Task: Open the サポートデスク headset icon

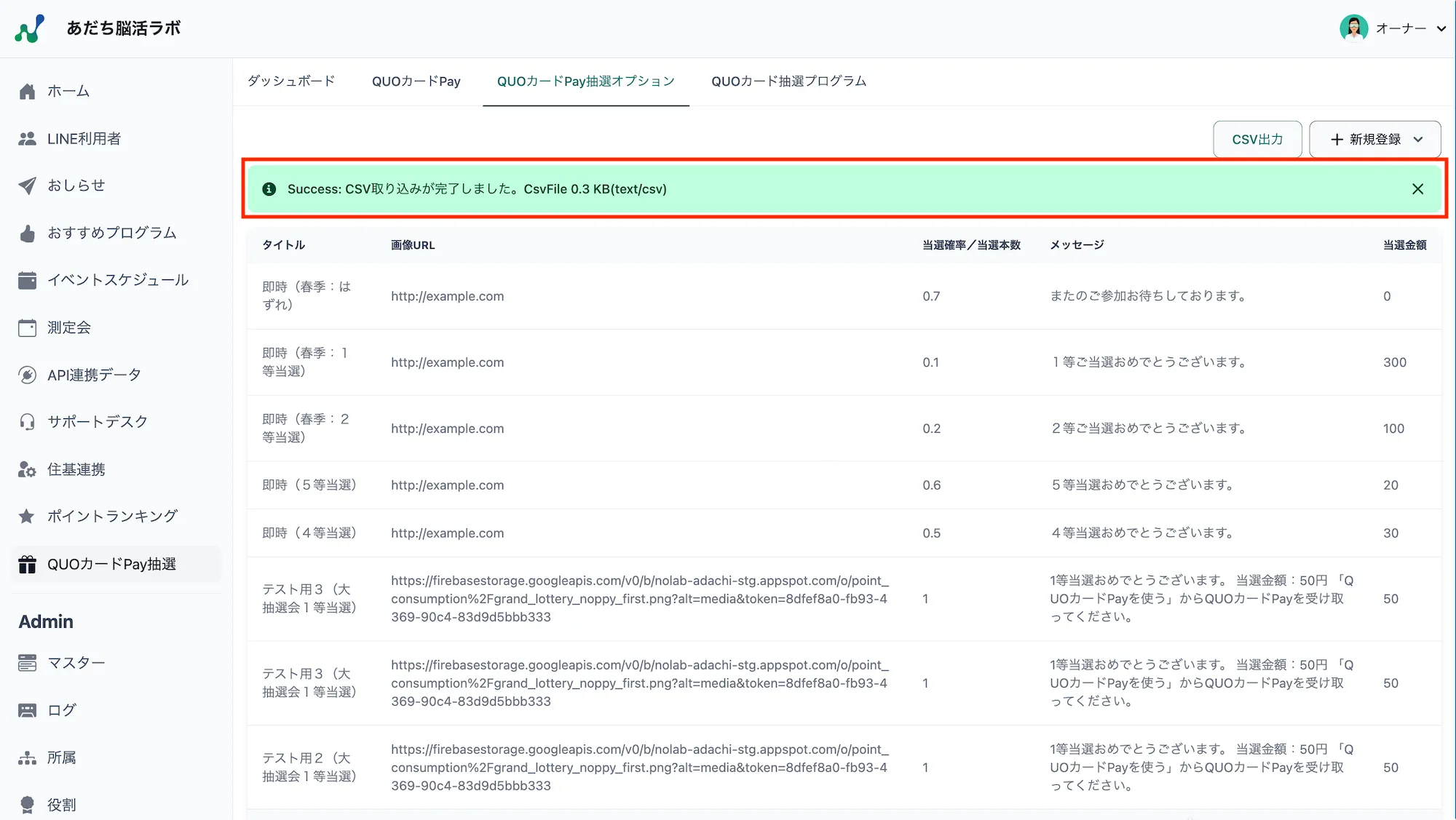Action: coord(27,421)
